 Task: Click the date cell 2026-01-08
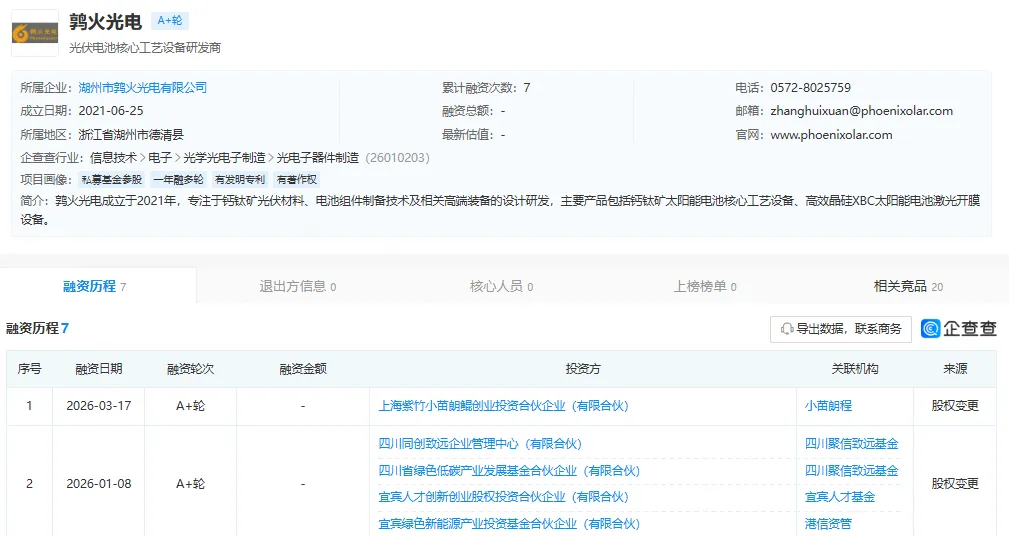[x=98, y=484]
